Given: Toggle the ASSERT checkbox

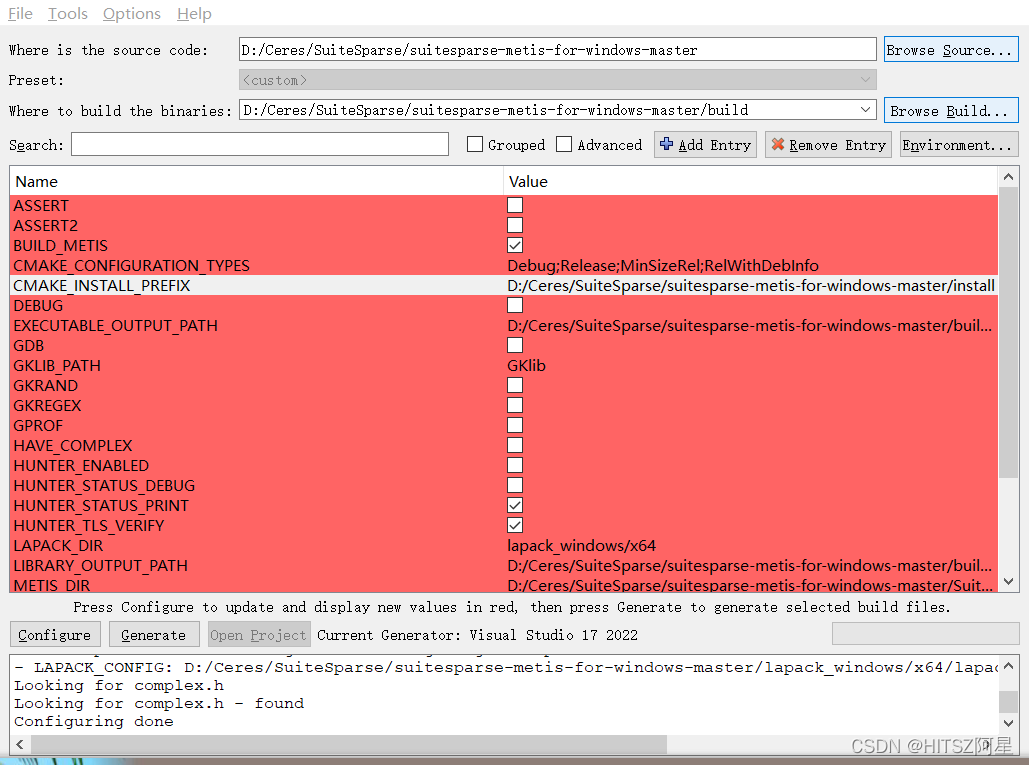Looking at the screenshot, I should (x=515, y=205).
